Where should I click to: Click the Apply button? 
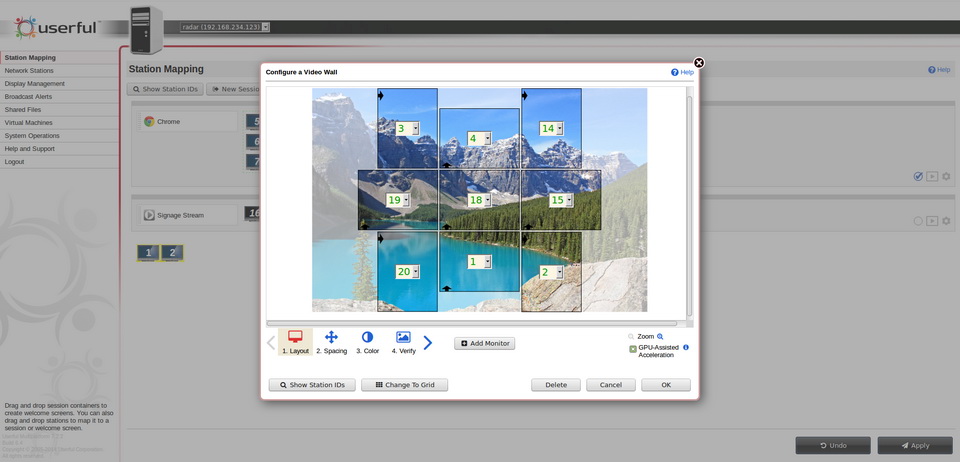[x=915, y=445]
